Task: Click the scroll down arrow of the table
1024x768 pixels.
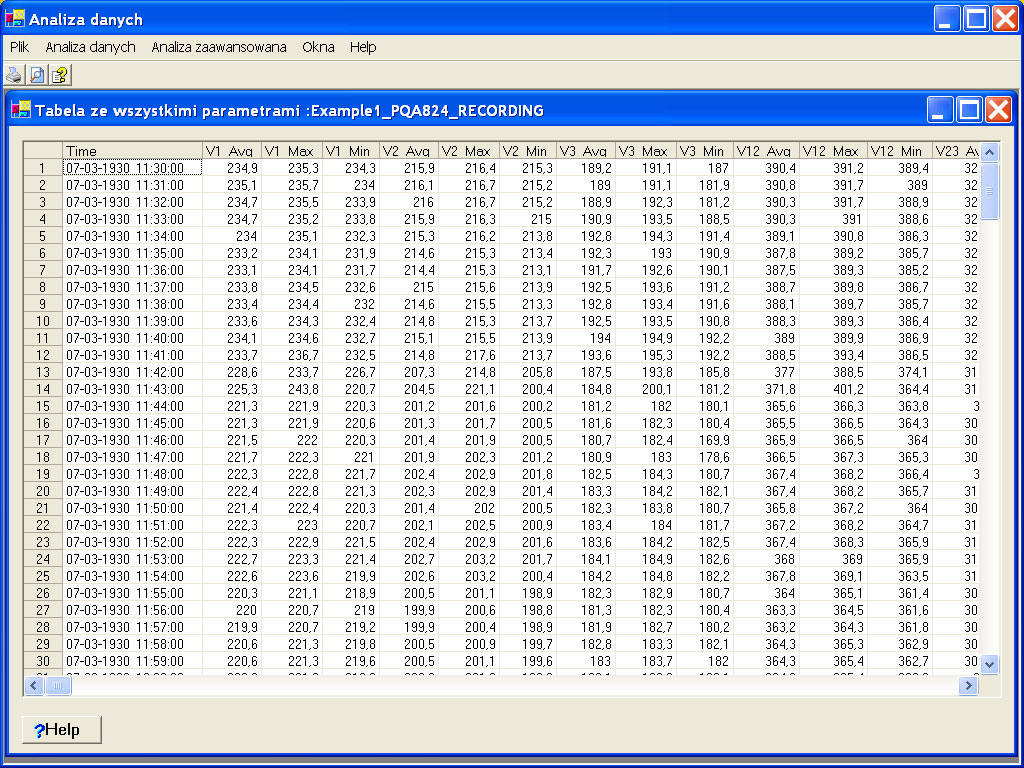Action: pos(990,663)
